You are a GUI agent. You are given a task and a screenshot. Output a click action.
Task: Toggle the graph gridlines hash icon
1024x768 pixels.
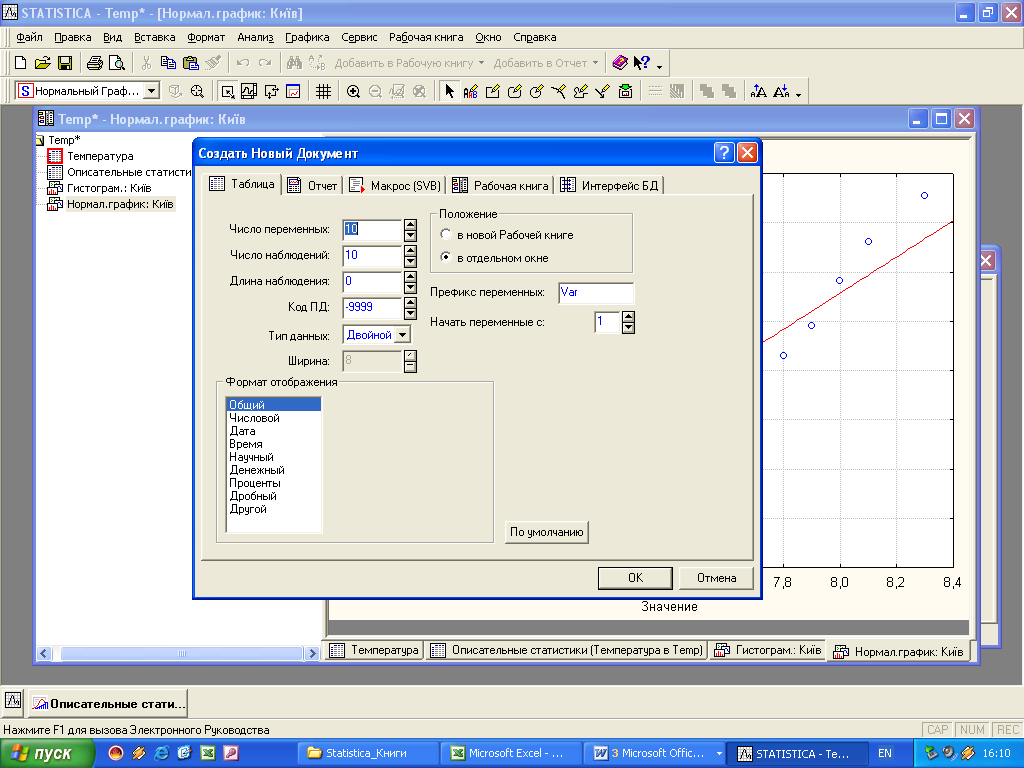pos(323,91)
